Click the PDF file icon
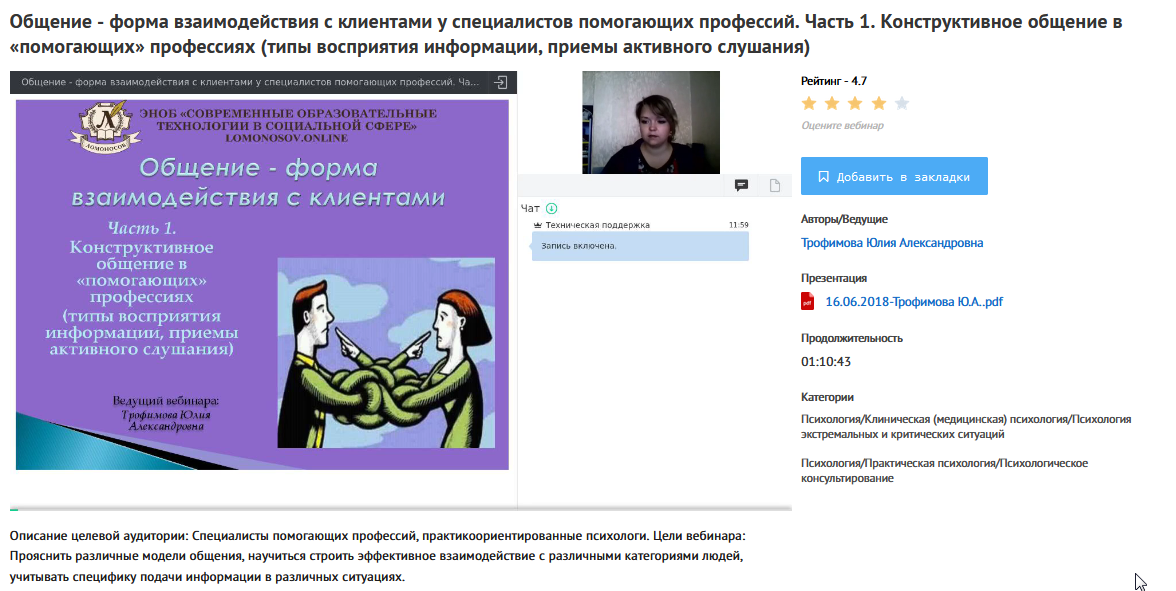The width and height of the screenshot is (1176, 591). 808,302
